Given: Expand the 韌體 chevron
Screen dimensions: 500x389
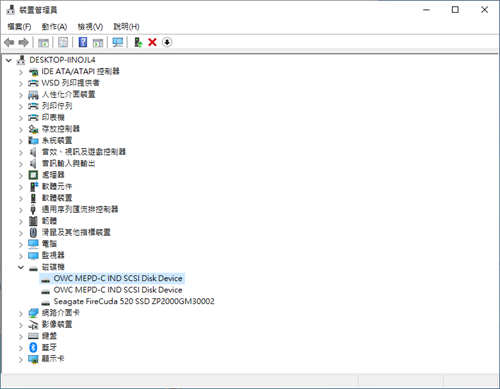Looking at the screenshot, I should click(21, 221).
